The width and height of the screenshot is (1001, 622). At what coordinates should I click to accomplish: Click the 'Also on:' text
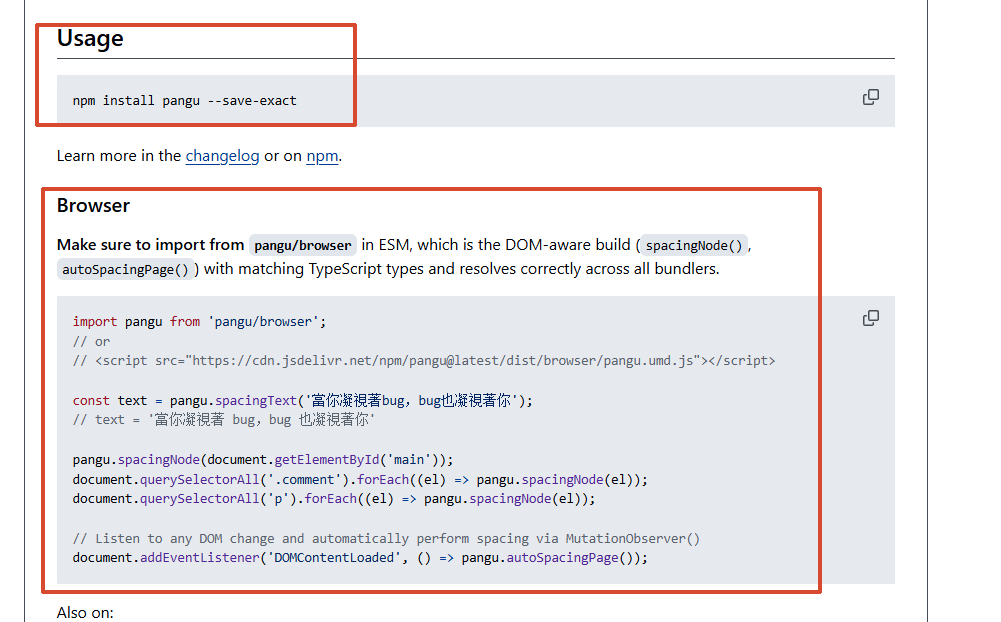(x=85, y=613)
